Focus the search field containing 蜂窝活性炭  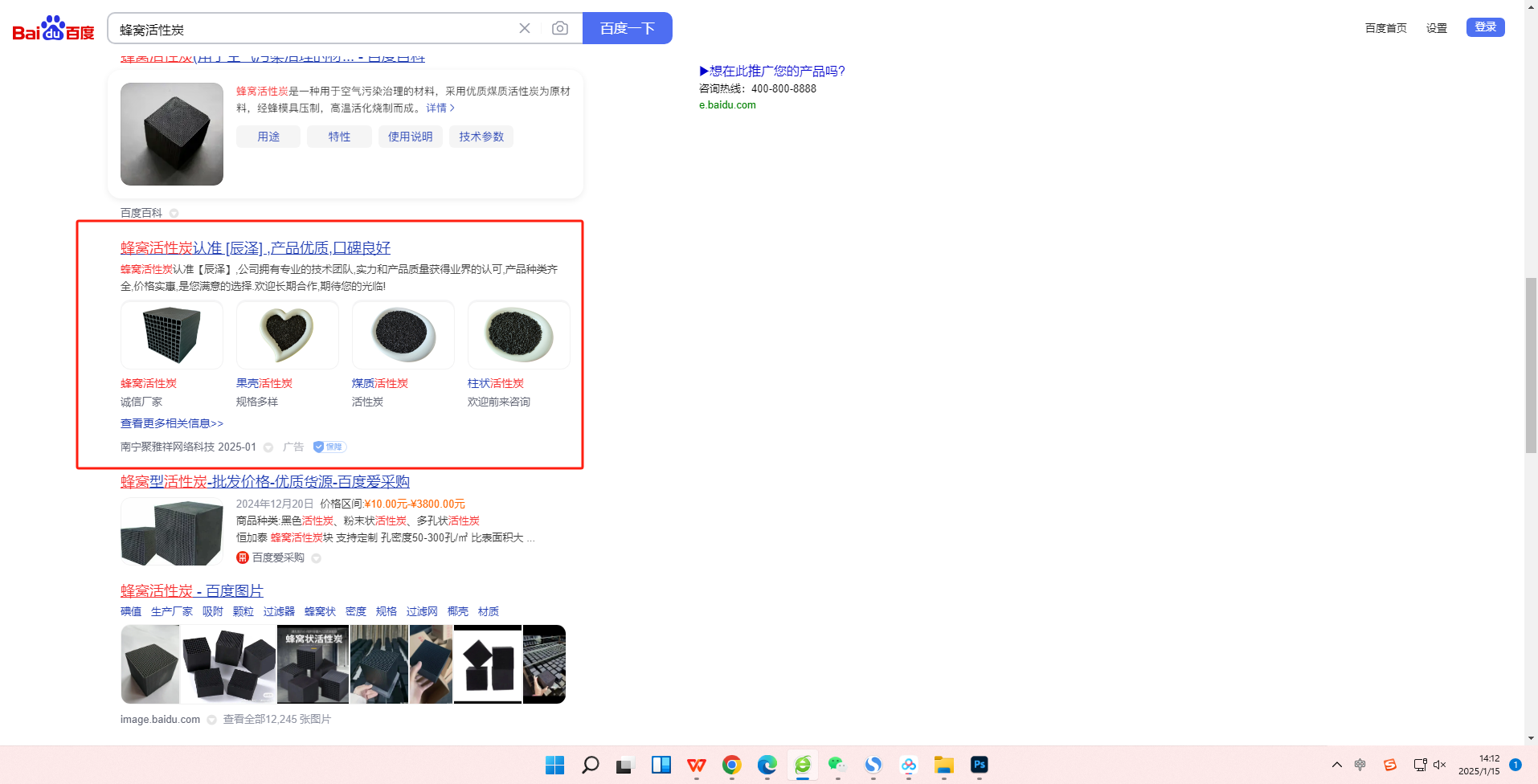[313, 29]
